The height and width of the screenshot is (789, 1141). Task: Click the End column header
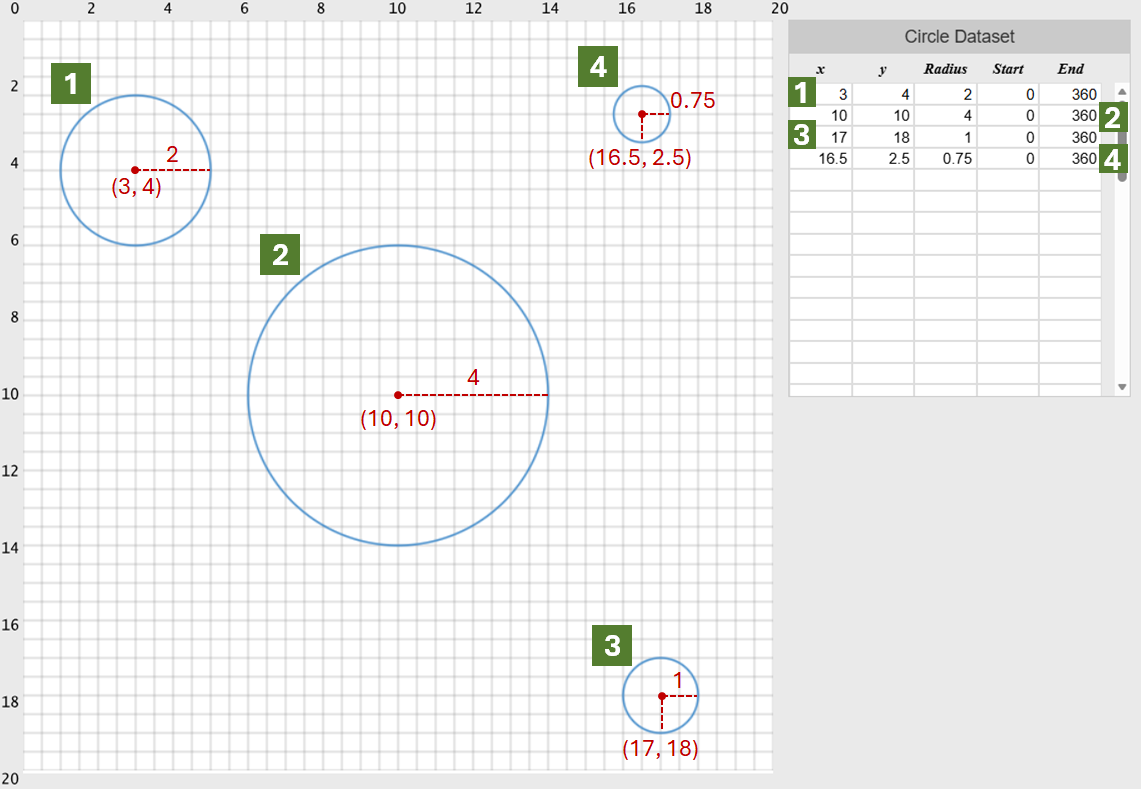coord(1070,69)
